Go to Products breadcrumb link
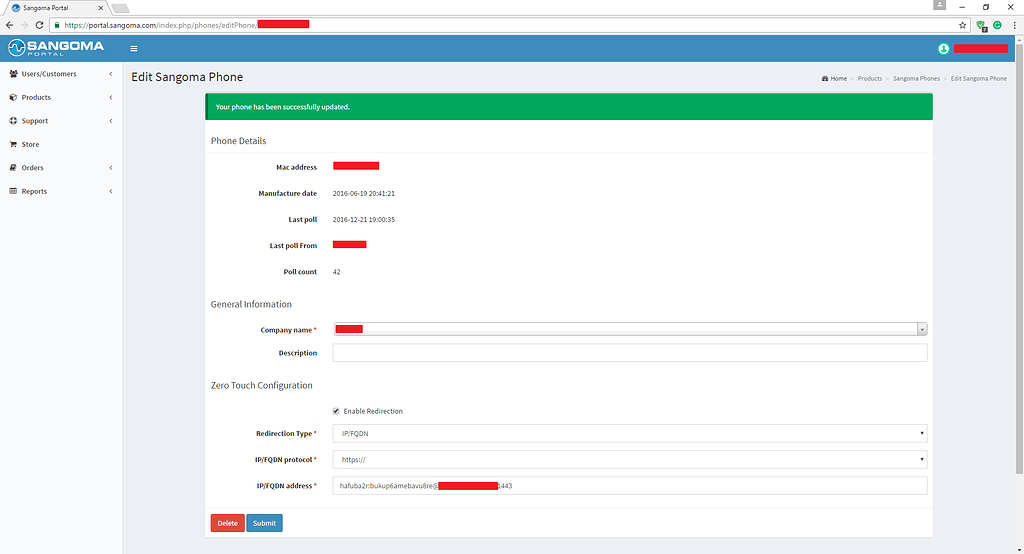1024x554 pixels. click(x=869, y=78)
